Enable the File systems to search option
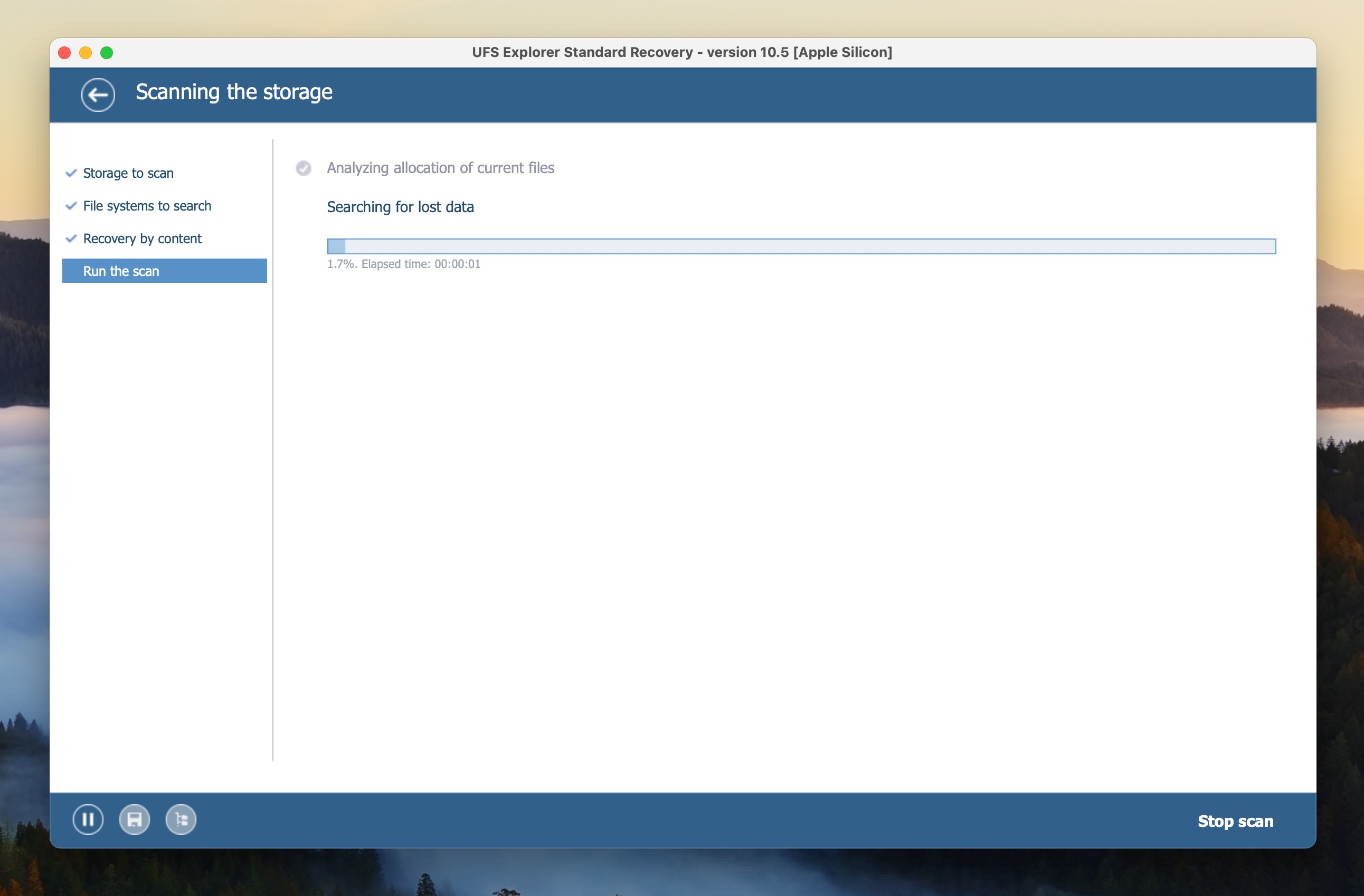The height and width of the screenshot is (896, 1364). pyautogui.click(x=148, y=205)
